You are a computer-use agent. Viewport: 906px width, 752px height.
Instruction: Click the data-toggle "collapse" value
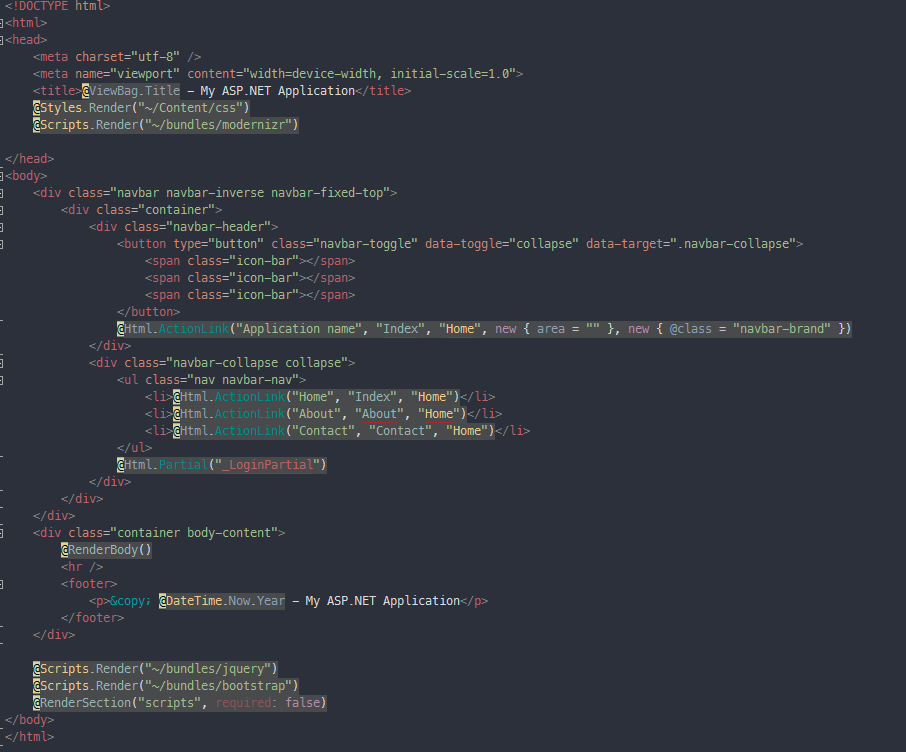click(x=544, y=243)
